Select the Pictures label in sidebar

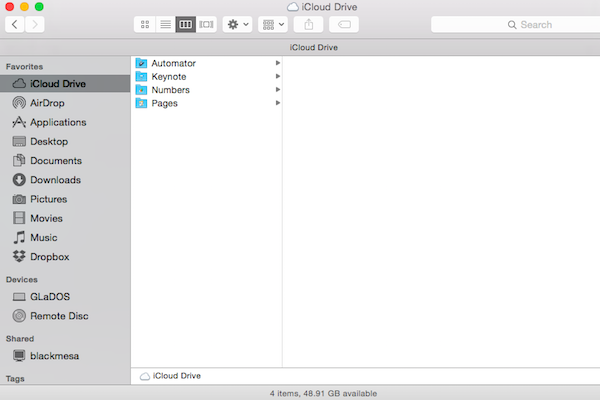point(49,199)
